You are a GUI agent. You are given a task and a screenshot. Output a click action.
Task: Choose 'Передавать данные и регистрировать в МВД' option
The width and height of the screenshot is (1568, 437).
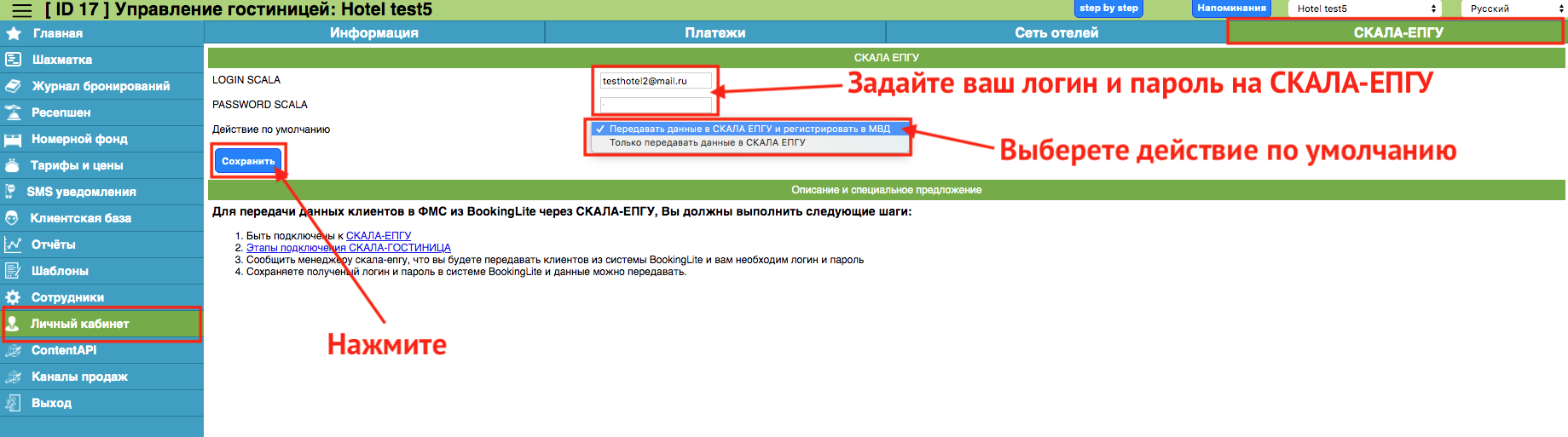749,129
